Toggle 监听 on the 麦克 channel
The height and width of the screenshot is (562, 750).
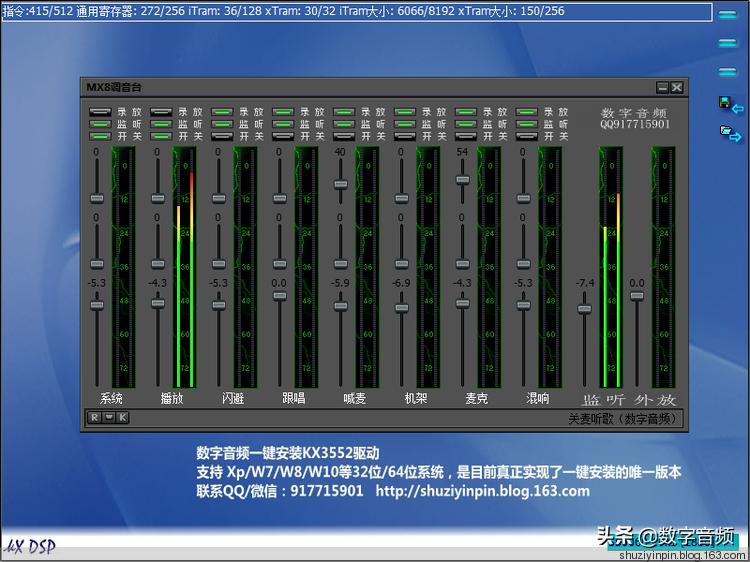tap(466, 124)
